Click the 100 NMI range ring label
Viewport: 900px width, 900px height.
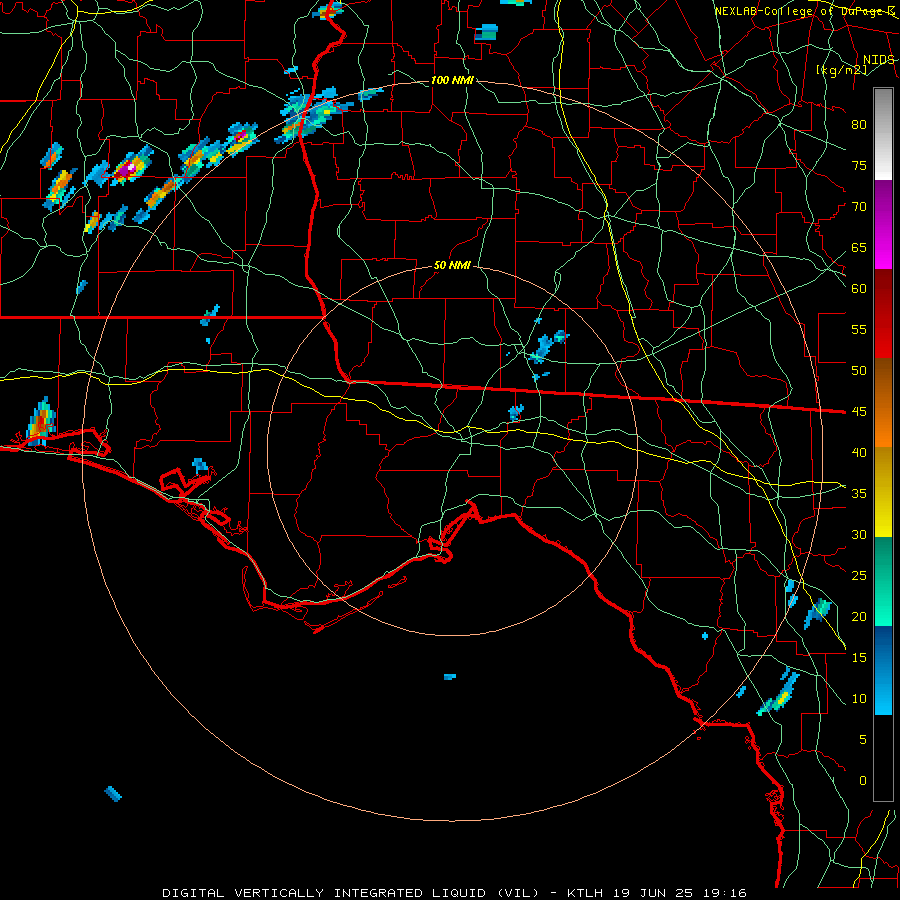pyautogui.click(x=452, y=80)
